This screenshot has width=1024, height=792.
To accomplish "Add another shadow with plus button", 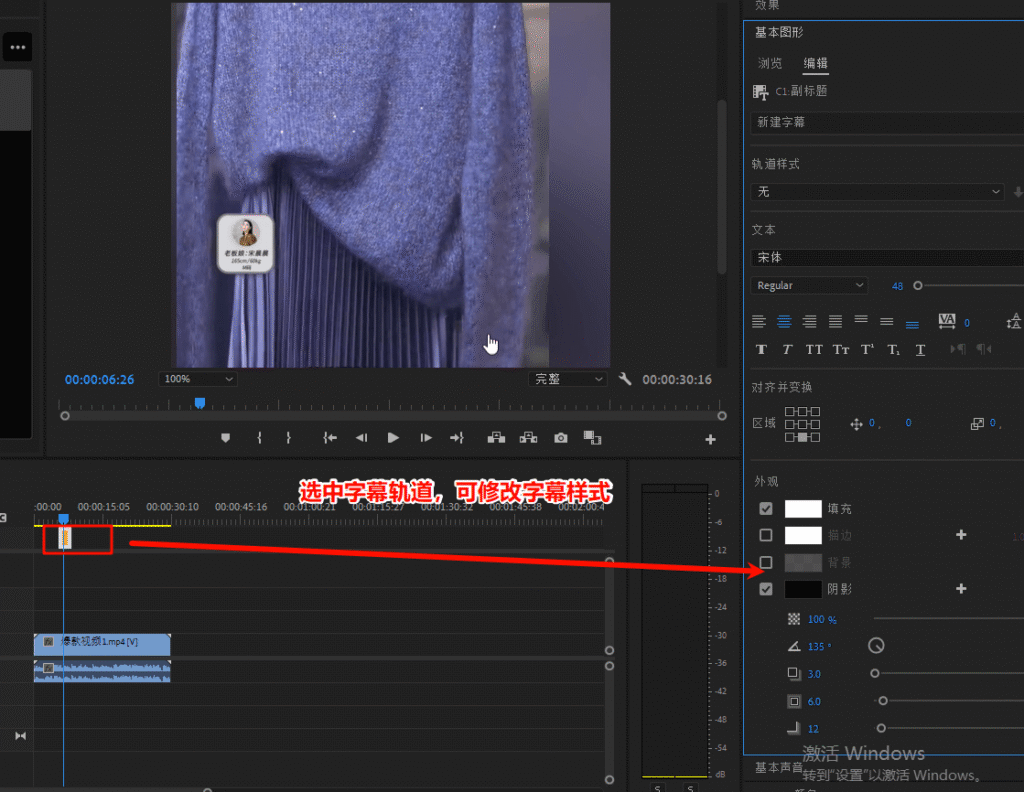I will (961, 589).
